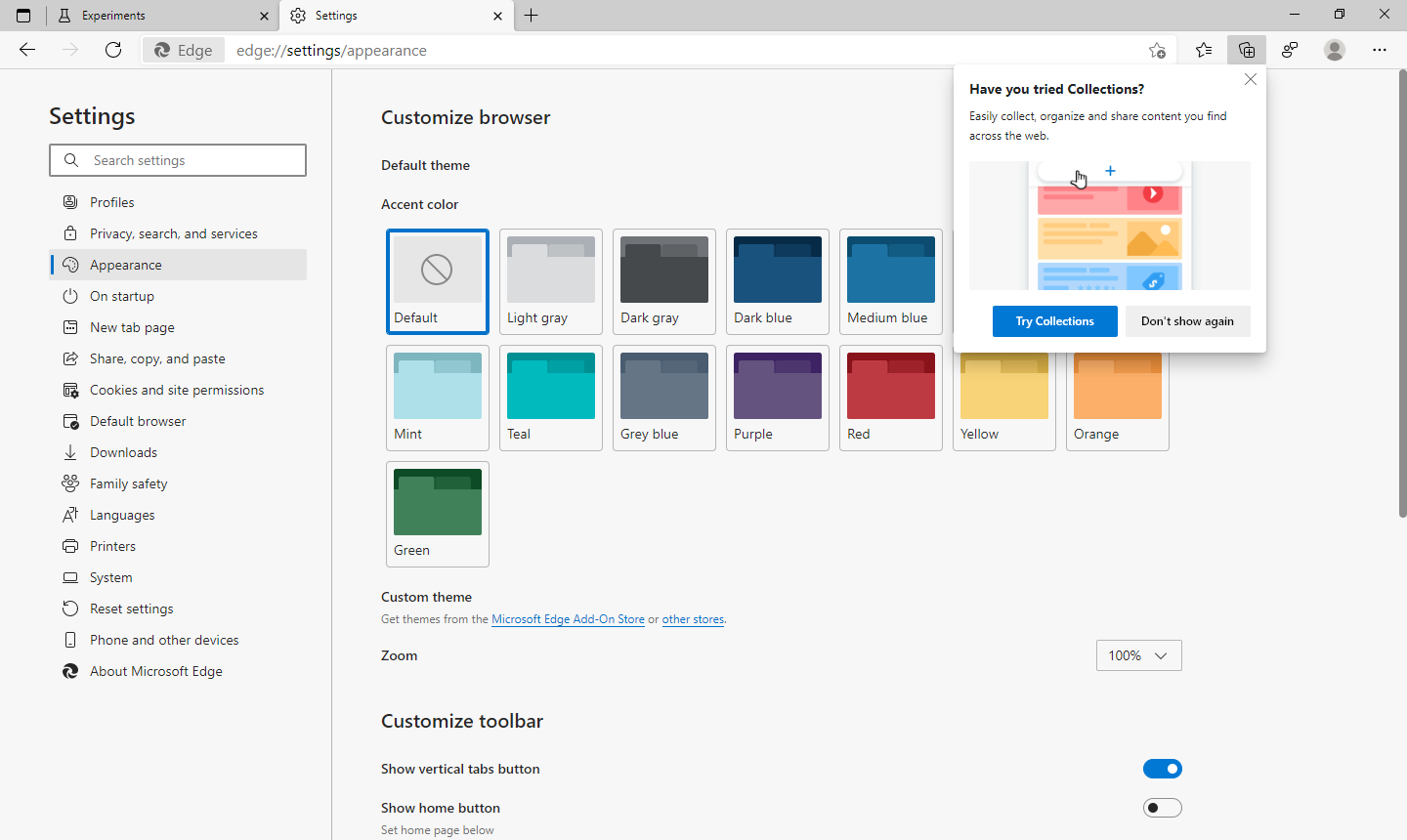Switch to the Experiments tab

pyautogui.click(x=162, y=16)
